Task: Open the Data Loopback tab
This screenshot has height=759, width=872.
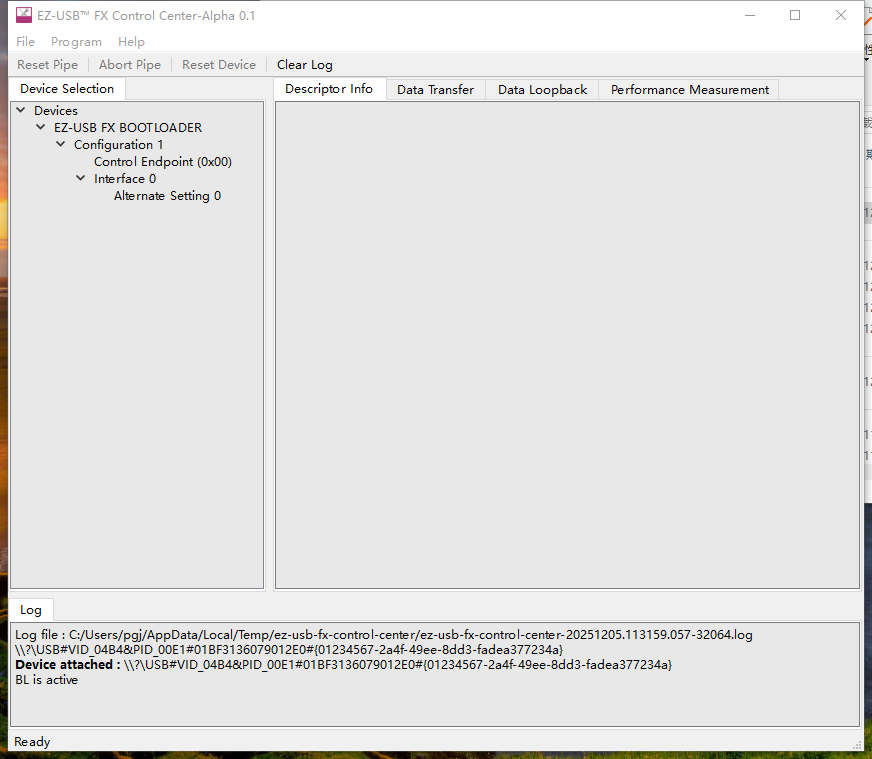Action: click(x=542, y=90)
